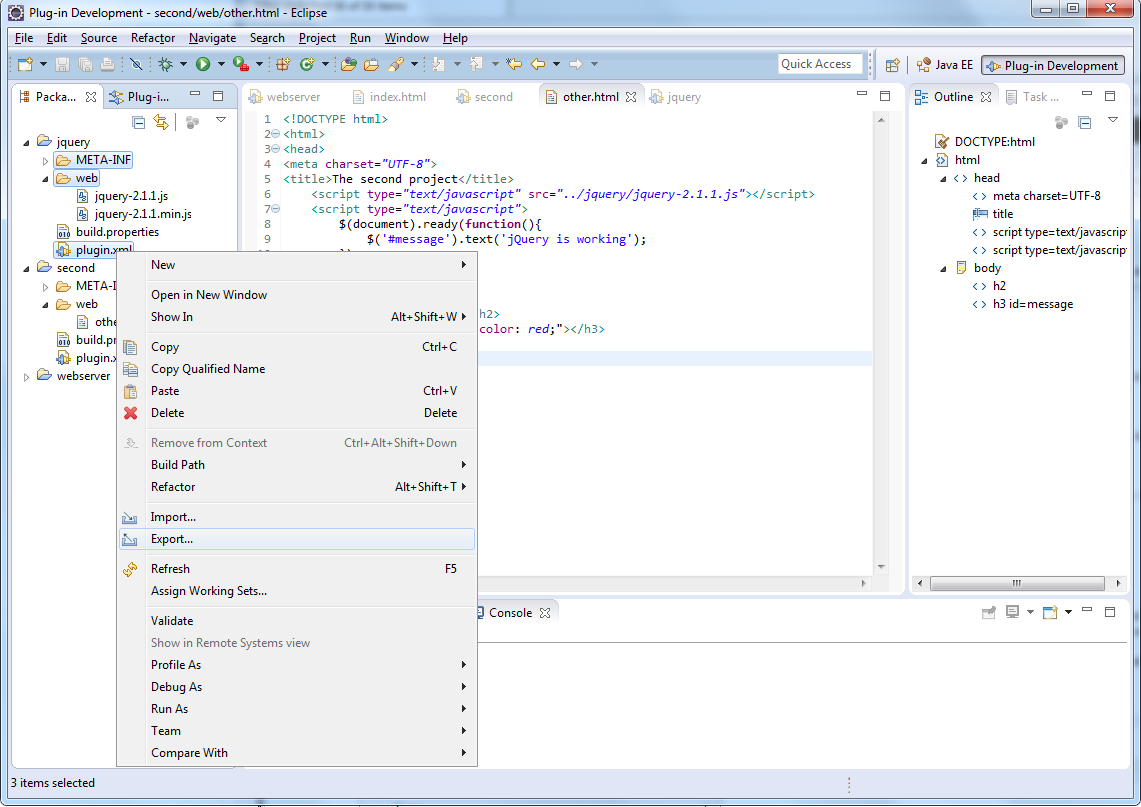1141x807 pixels.
Task: Click Console display selected console icon
Action: point(1012,612)
